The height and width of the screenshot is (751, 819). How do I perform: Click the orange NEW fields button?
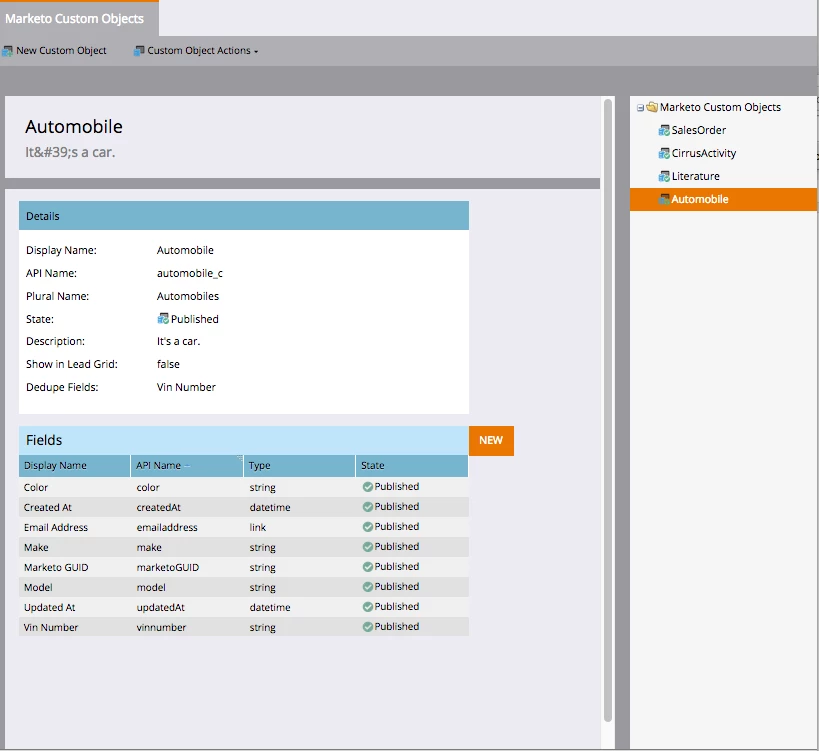click(491, 440)
